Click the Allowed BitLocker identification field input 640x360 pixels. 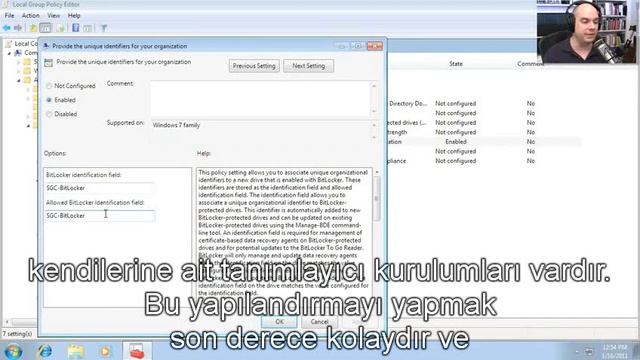click(x=100, y=216)
